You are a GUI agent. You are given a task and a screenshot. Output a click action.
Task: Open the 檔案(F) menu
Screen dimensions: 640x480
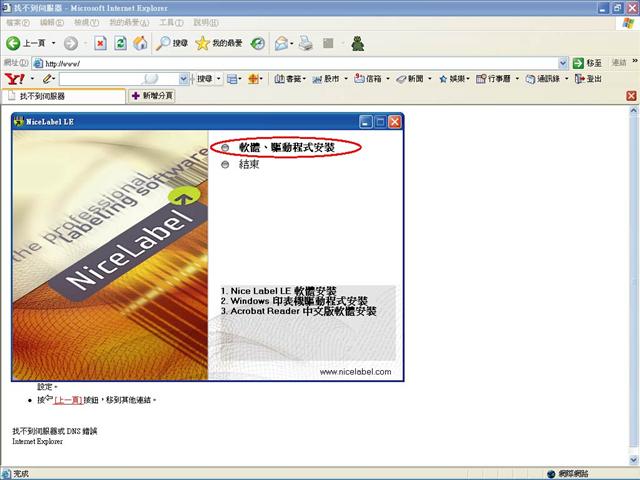click(18, 22)
